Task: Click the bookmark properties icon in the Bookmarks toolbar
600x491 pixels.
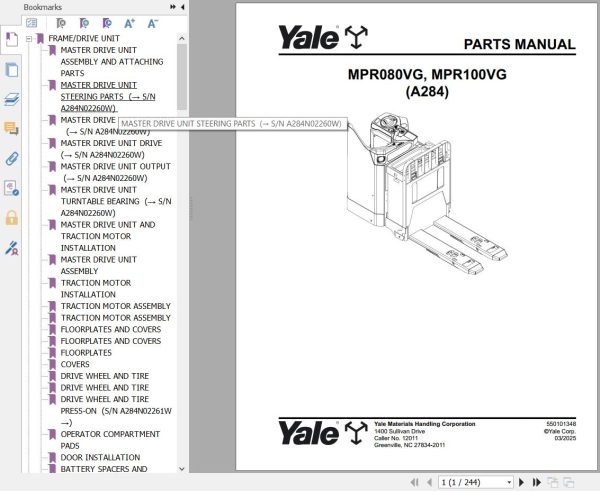Action: (x=107, y=23)
